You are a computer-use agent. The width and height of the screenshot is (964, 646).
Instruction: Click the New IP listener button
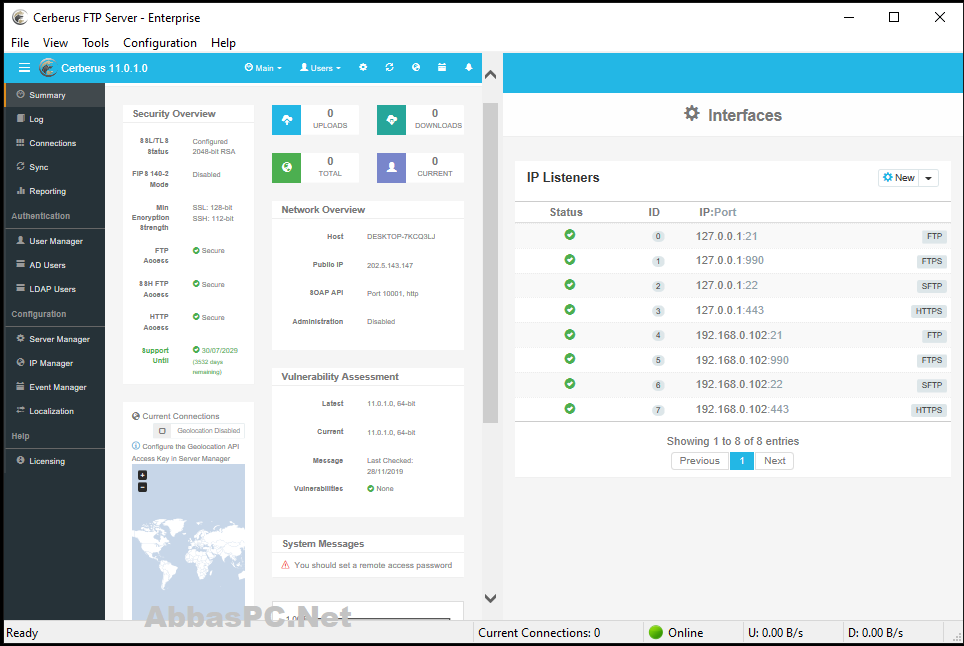(898, 178)
